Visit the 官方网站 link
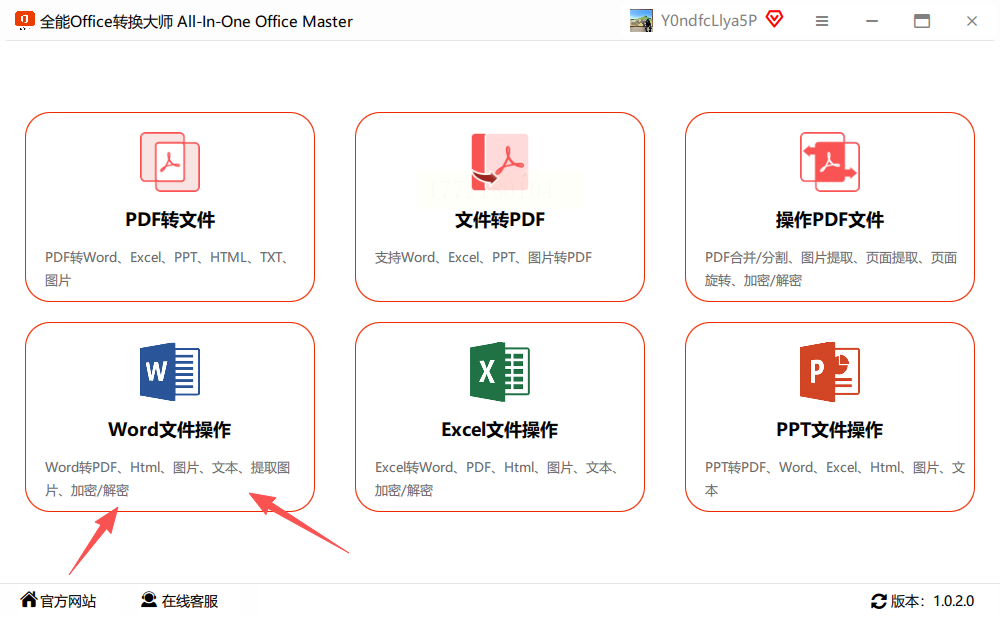The width and height of the screenshot is (1000, 617). pyautogui.click(x=68, y=601)
